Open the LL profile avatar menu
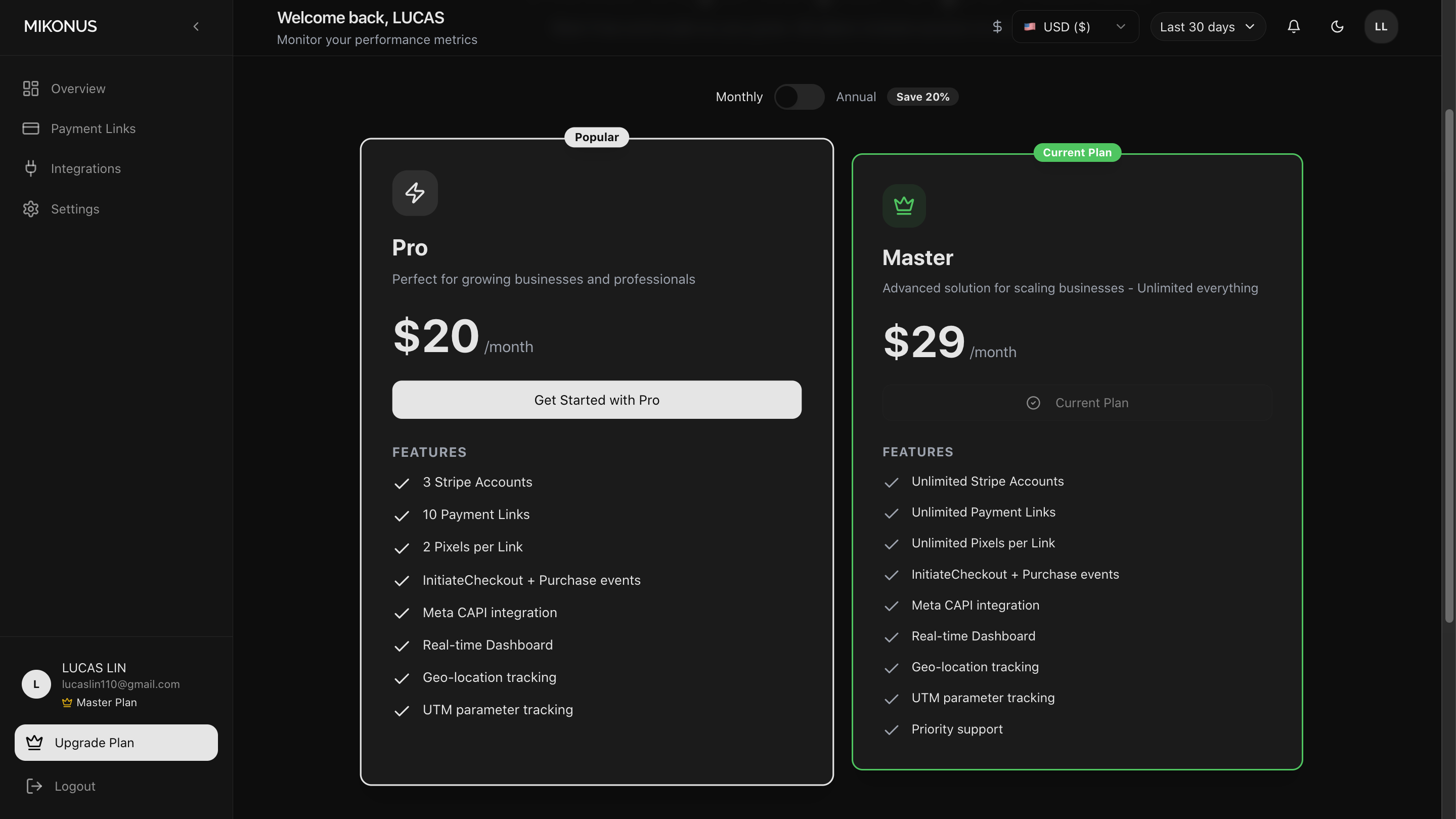The height and width of the screenshot is (819, 1456). coord(1381,27)
